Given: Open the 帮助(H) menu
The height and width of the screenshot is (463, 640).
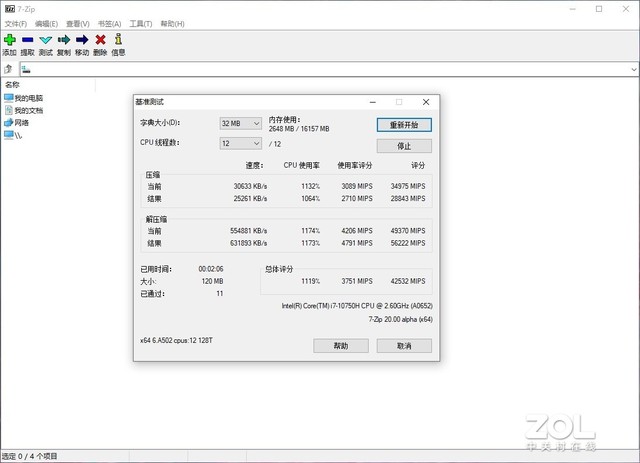Looking at the screenshot, I should 172,24.
